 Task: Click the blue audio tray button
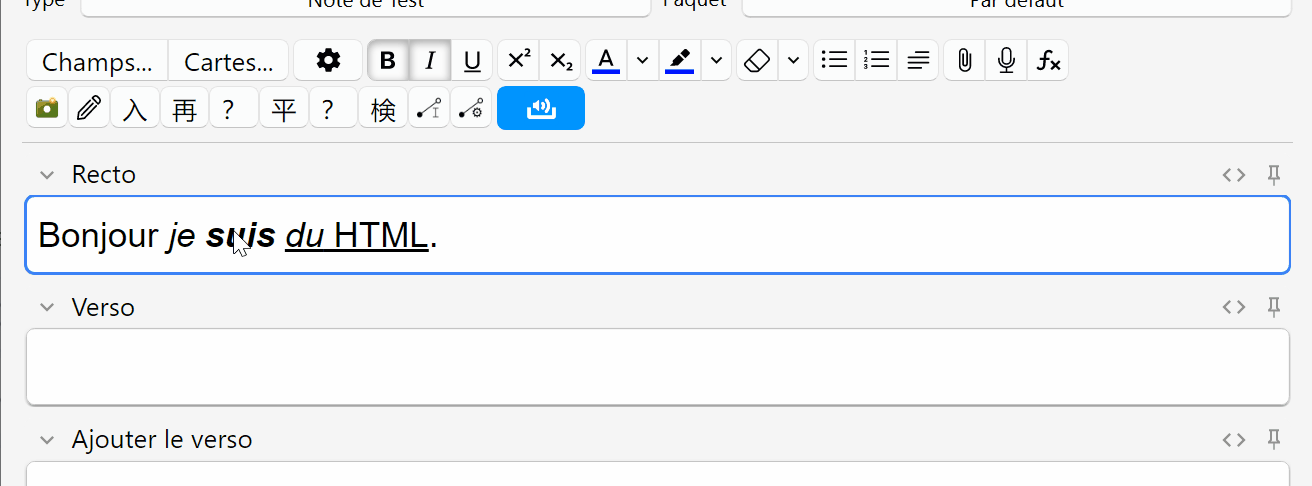coord(541,108)
